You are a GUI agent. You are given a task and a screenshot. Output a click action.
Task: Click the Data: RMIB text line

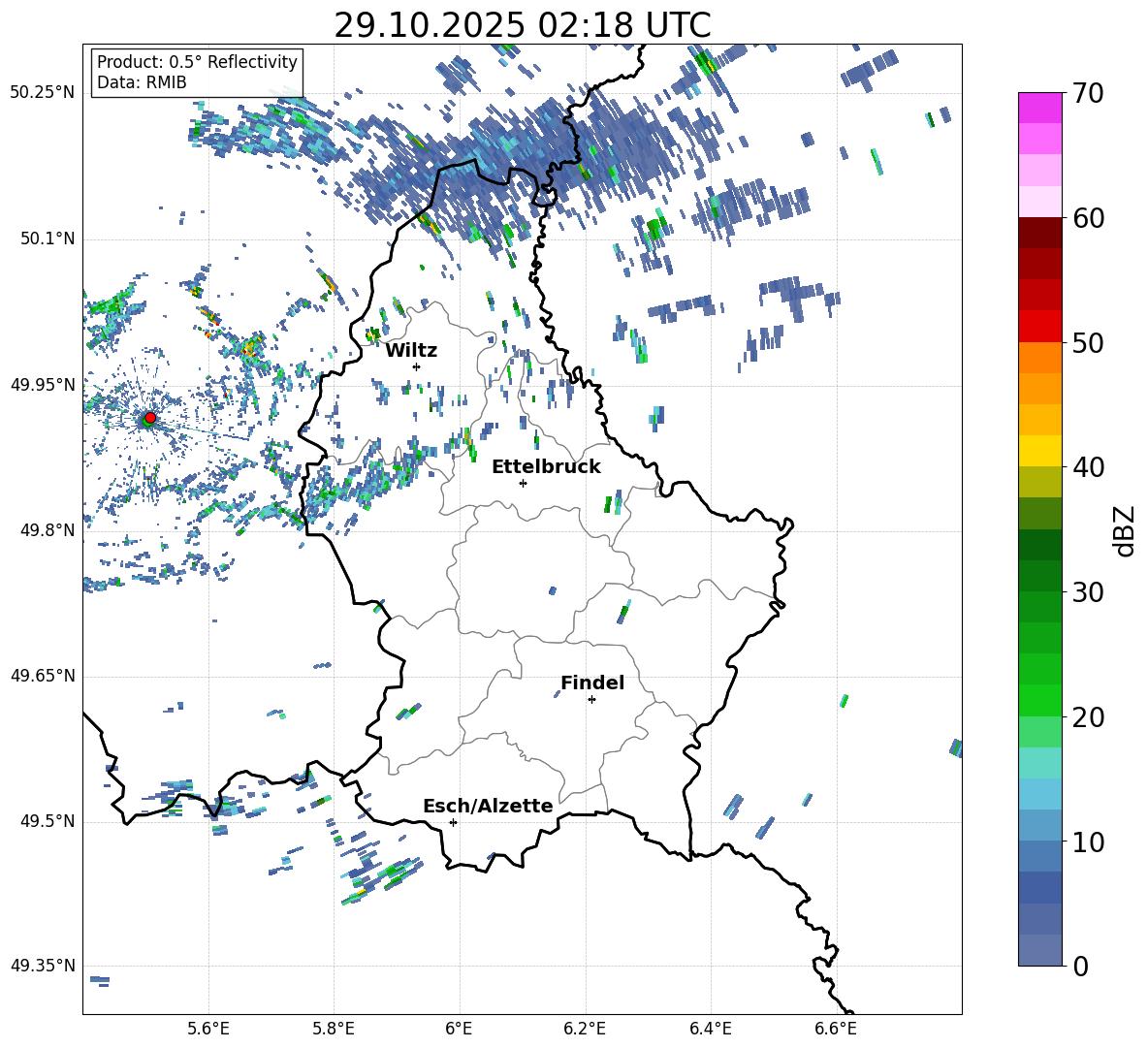point(142,82)
